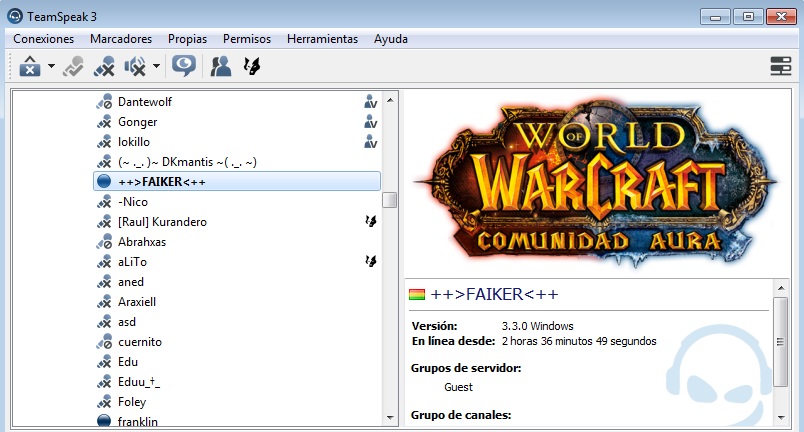This screenshot has height=432, width=804.
Task: Click wolf emblem icon beside [Raul] Kurandero
Action: [x=370, y=221]
